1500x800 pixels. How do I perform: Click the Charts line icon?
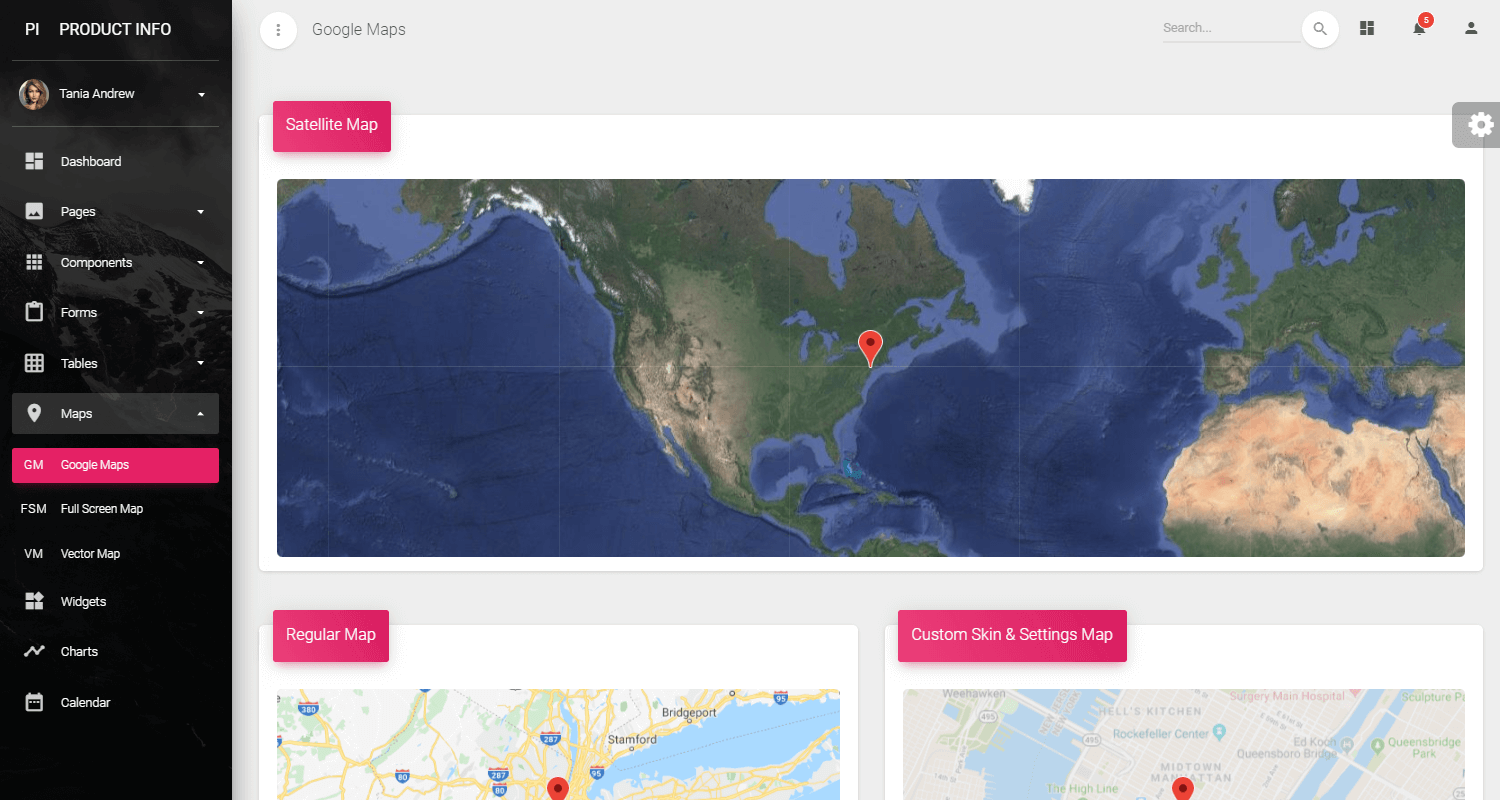[x=34, y=651]
